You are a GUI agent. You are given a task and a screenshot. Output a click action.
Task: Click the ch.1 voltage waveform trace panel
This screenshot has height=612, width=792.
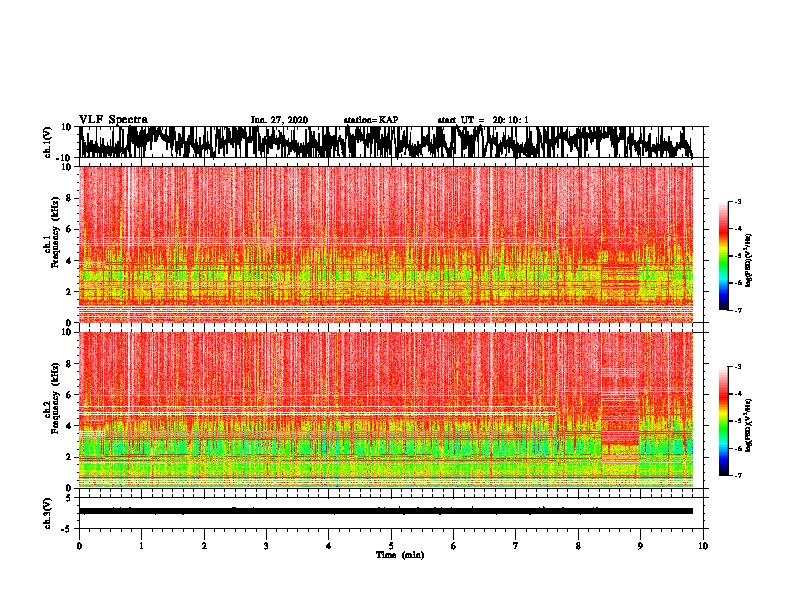[x=391, y=142]
